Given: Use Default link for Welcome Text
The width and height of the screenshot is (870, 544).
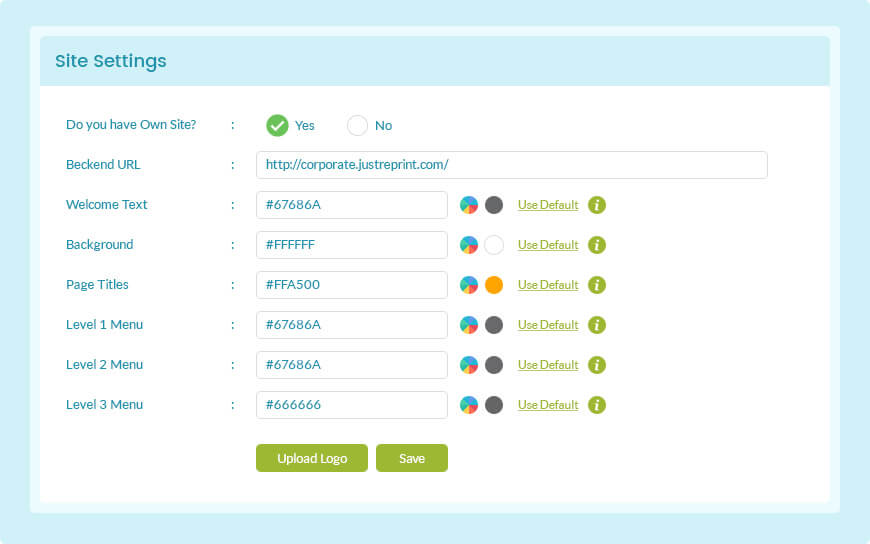Looking at the screenshot, I should click(x=548, y=205).
